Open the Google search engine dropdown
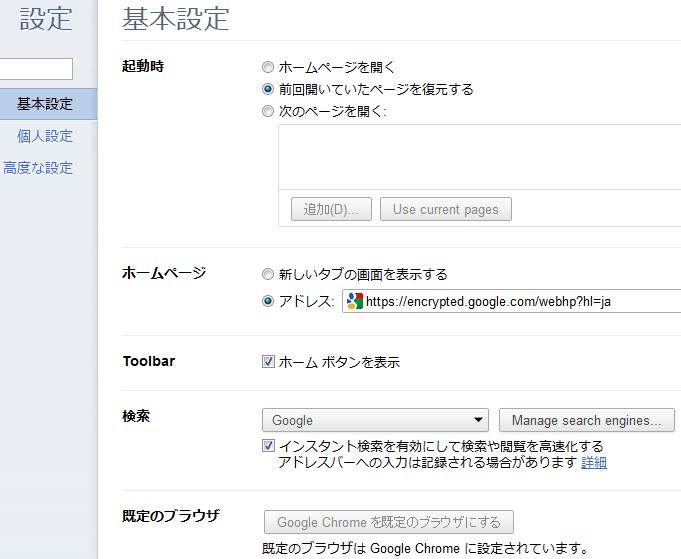 click(x=375, y=420)
